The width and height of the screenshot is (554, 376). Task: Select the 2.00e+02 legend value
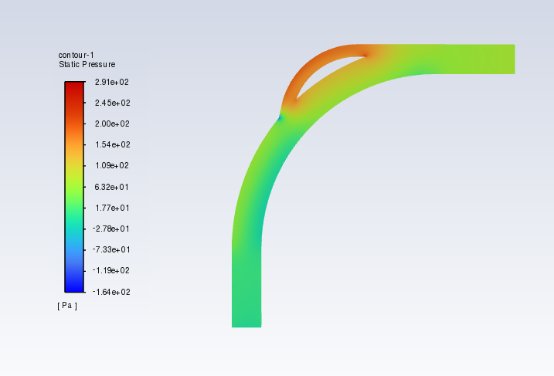pos(112,124)
